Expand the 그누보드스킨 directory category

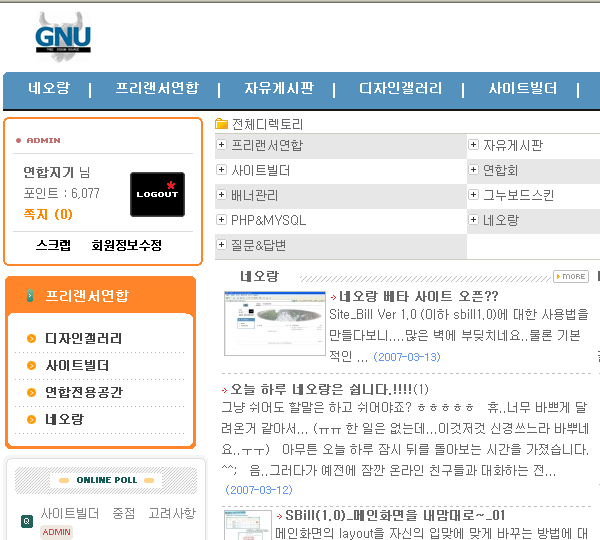click(473, 195)
